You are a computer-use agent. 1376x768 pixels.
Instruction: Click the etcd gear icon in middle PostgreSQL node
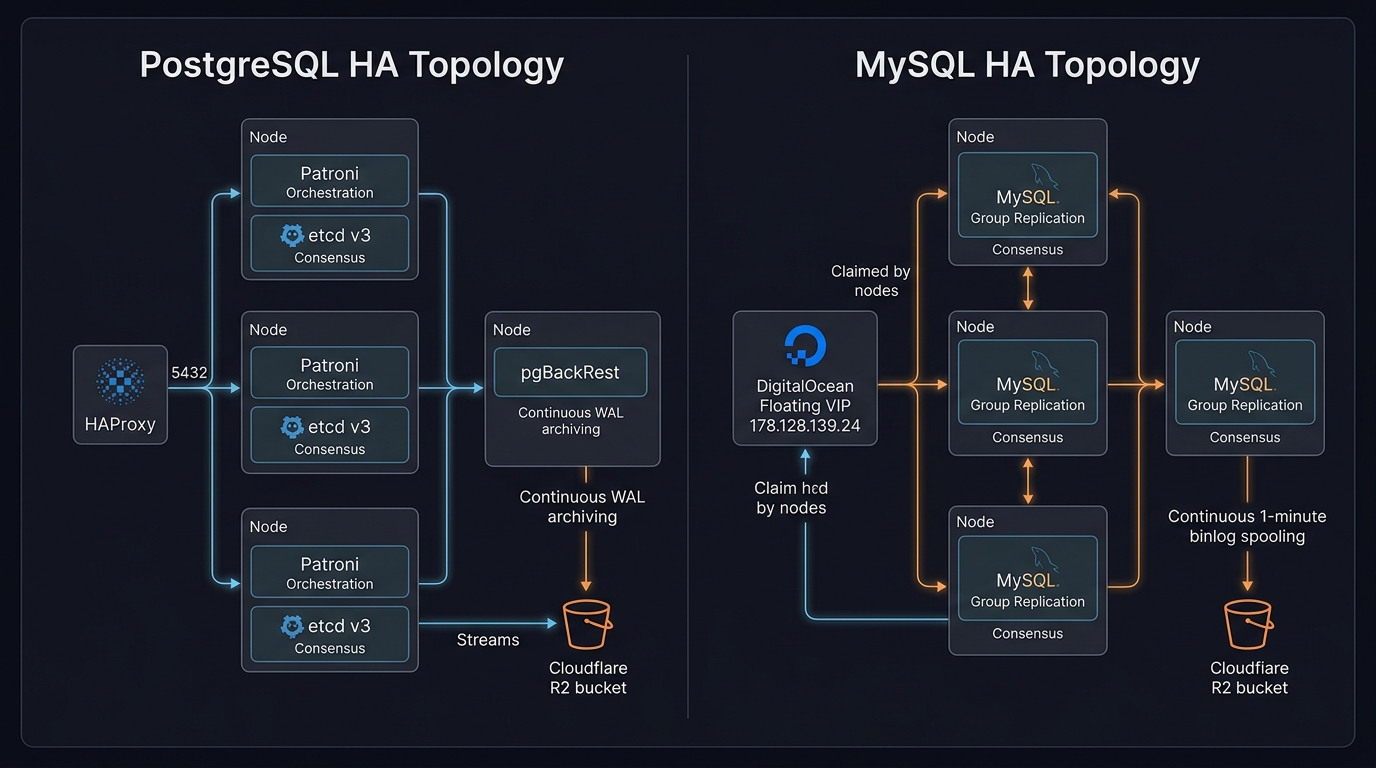click(x=292, y=427)
